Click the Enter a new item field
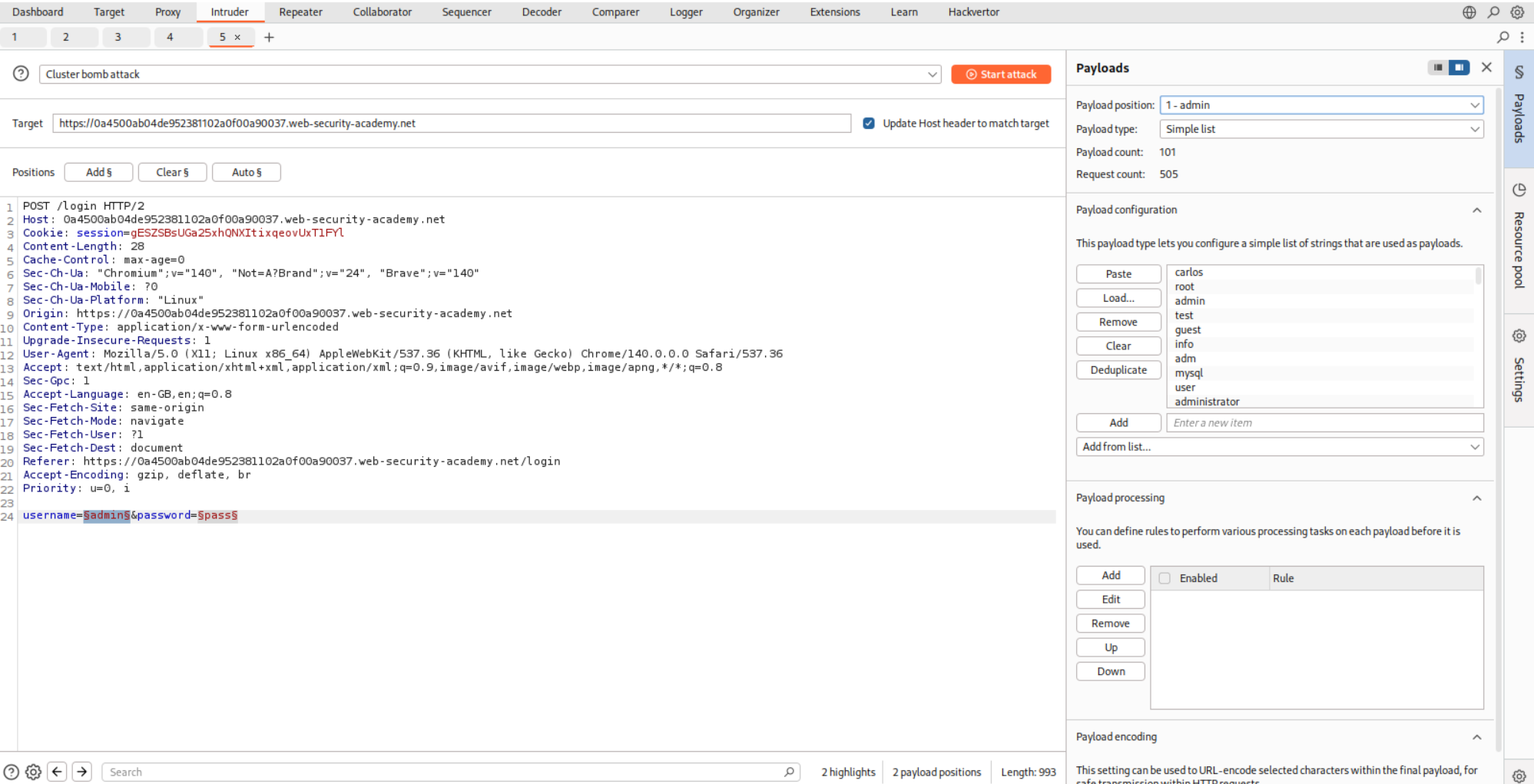Screen dimensions: 1534x784 tap(1324, 423)
